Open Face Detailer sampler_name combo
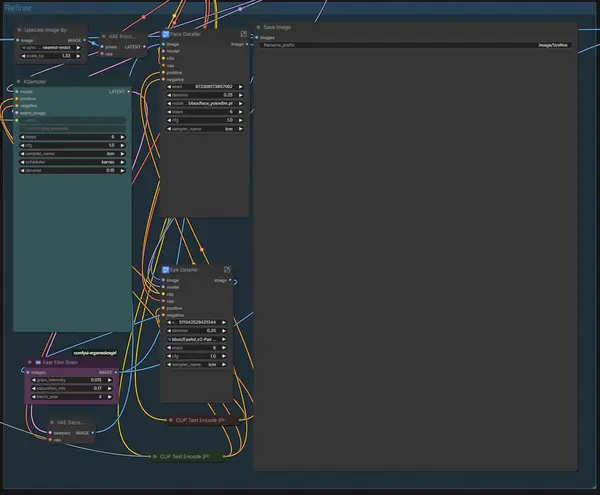The width and height of the screenshot is (600, 495). pos(205,129)
